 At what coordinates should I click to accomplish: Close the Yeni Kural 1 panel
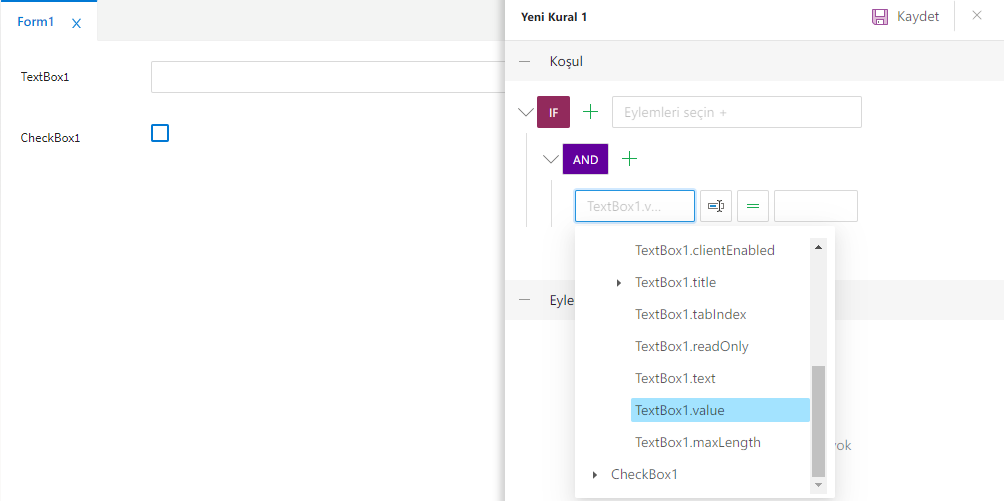pyautogui.click(x=977, y=16)
